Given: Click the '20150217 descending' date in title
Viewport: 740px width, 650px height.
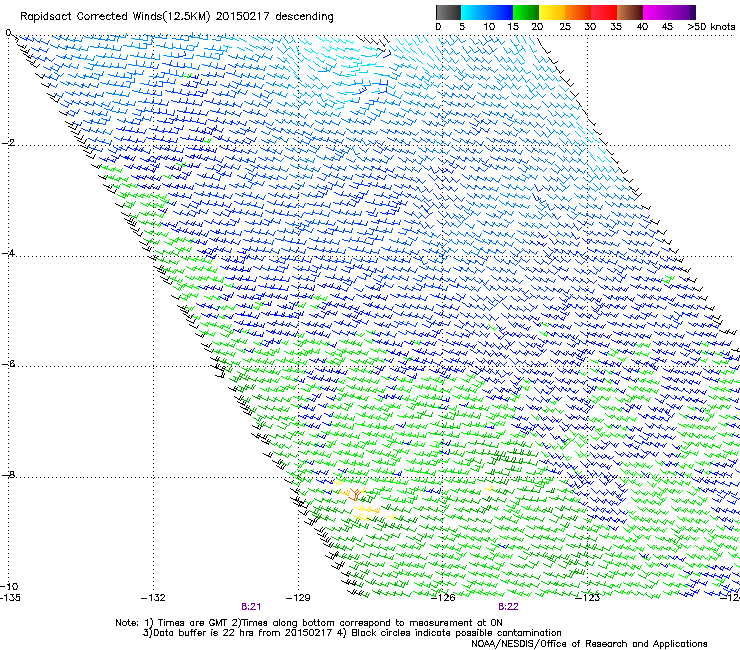Looking at the screenshot, I should [x=274, y=17].
